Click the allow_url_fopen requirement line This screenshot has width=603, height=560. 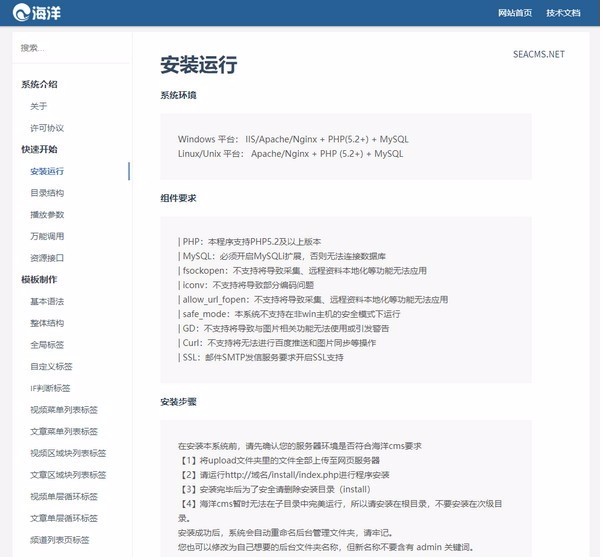314,300
